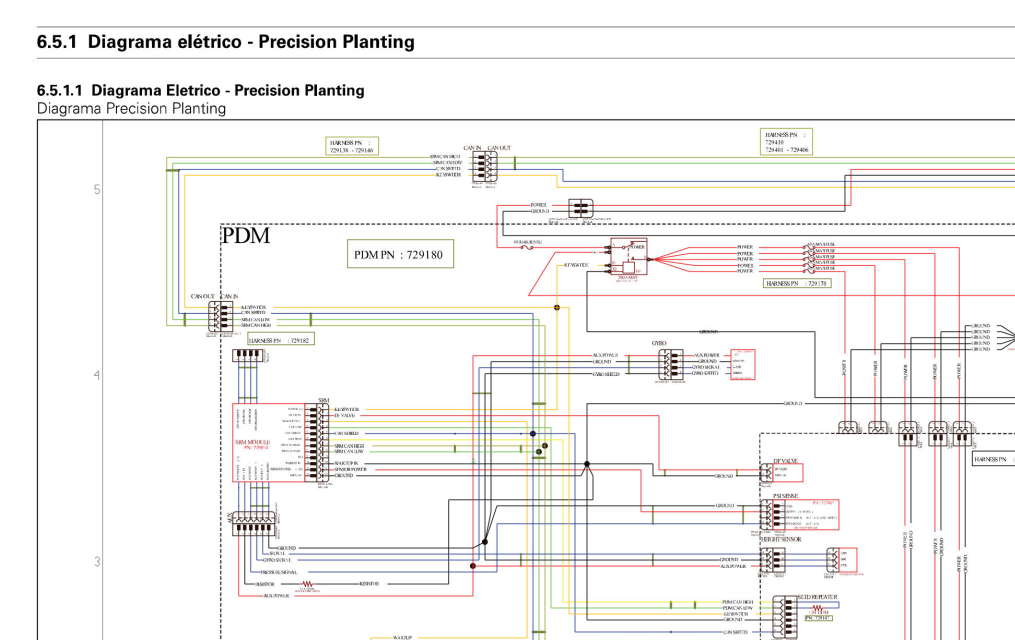Select the 'PDM CAN LOW' wire label

point(737,608)
